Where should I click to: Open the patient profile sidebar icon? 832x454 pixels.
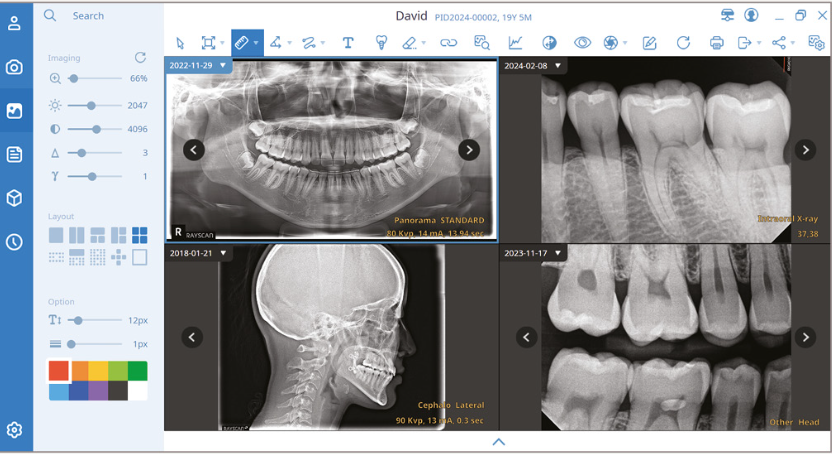pyautogui.click(x=14, y=23)
